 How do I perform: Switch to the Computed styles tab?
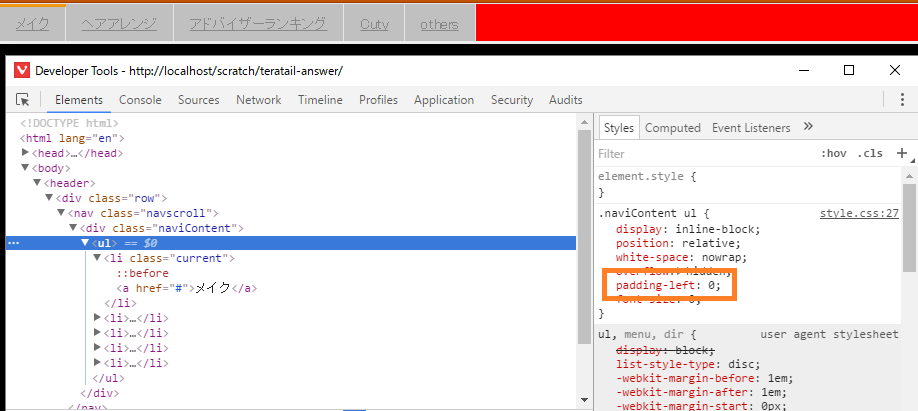672,128
